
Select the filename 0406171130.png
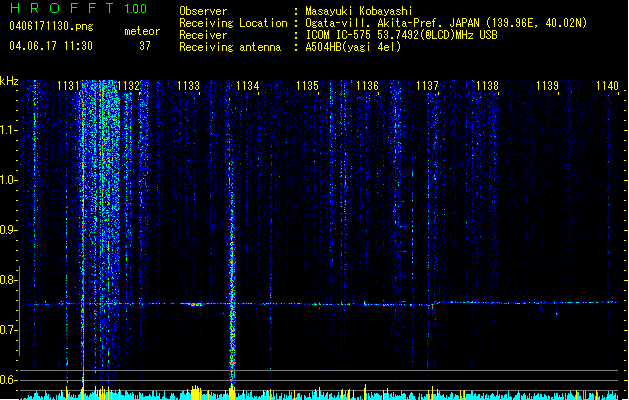pos(51,27)
